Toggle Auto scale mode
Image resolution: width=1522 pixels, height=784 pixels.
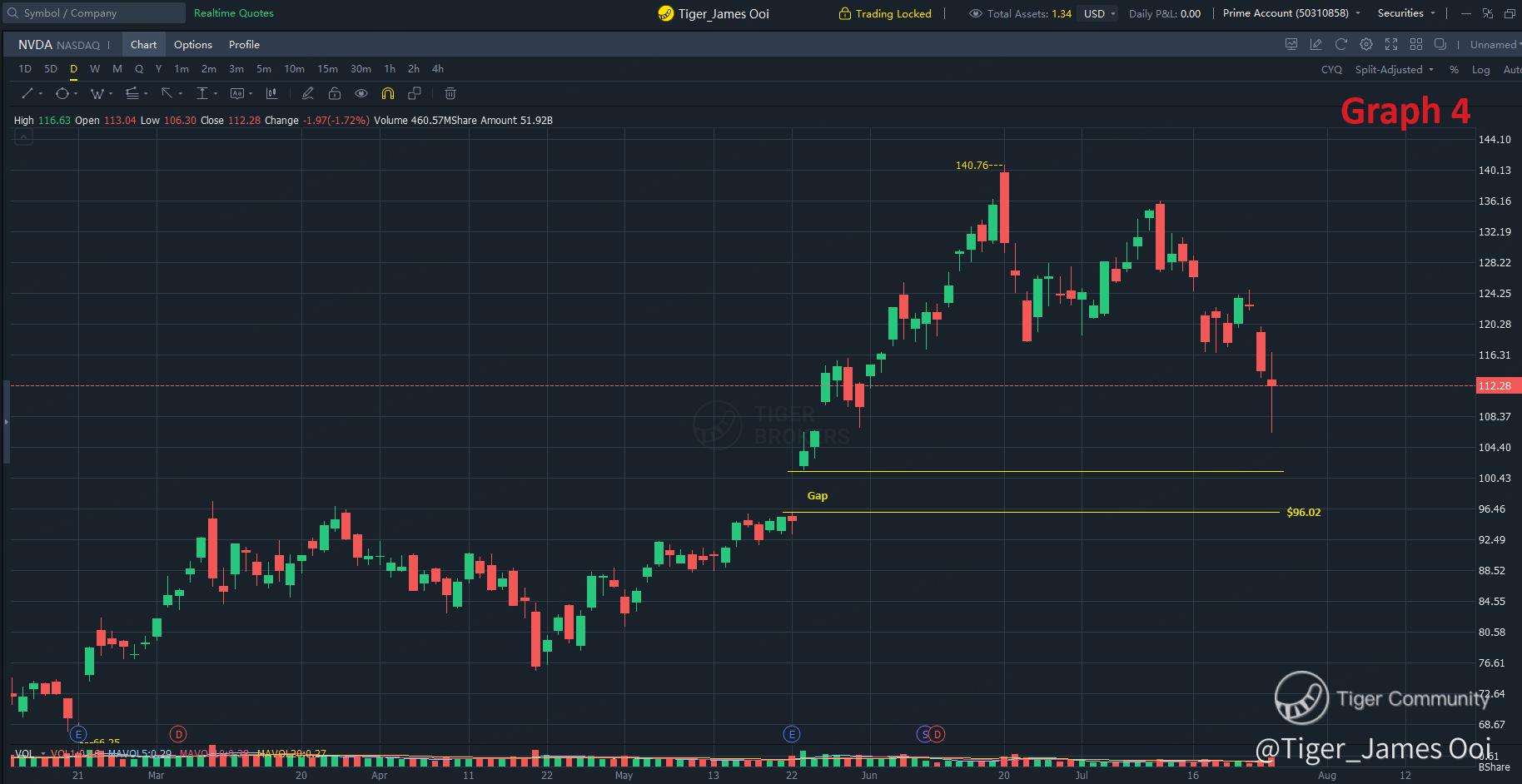point(1512,70)
